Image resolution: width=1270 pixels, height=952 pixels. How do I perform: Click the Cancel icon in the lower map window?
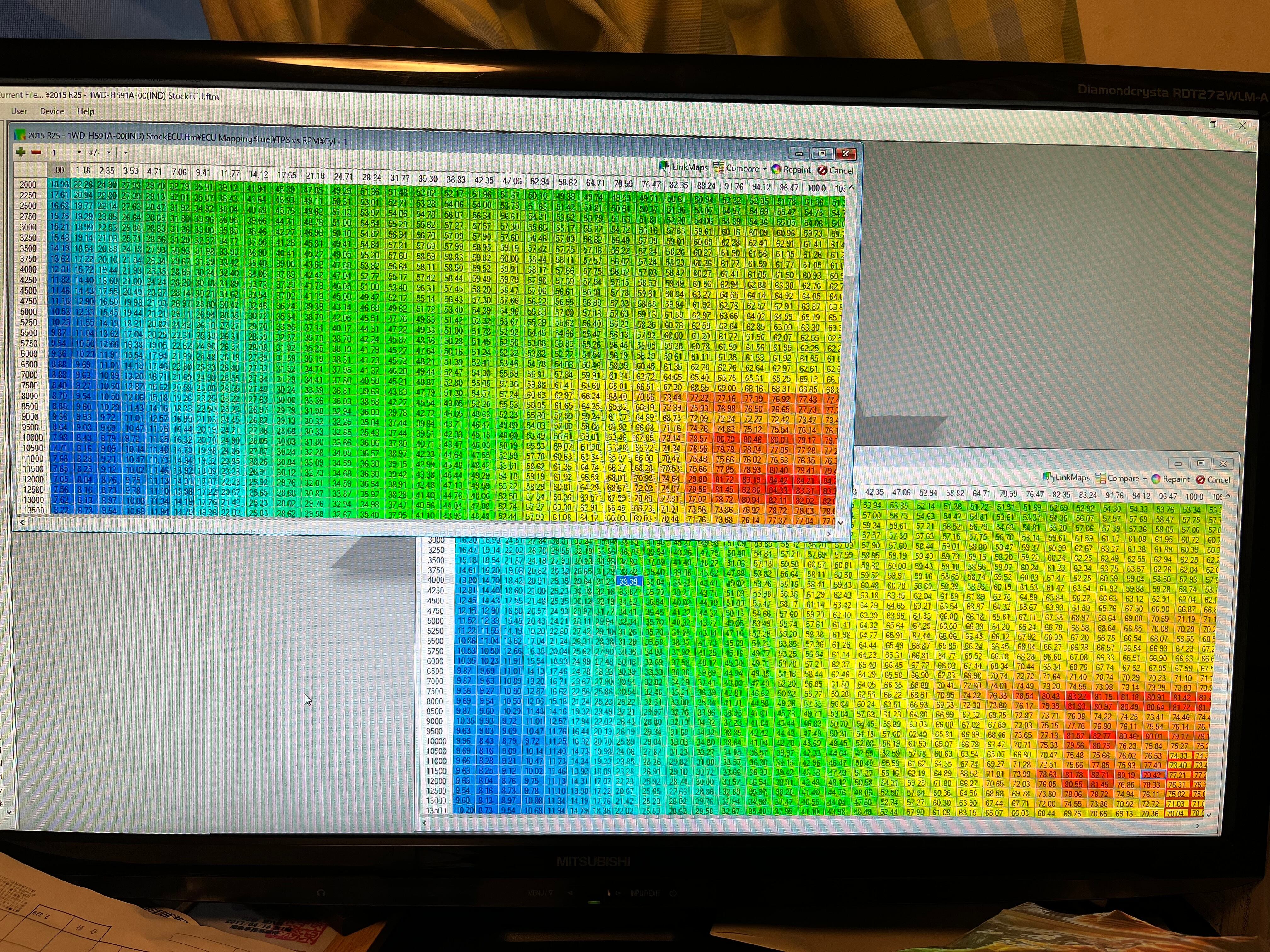1200,480
